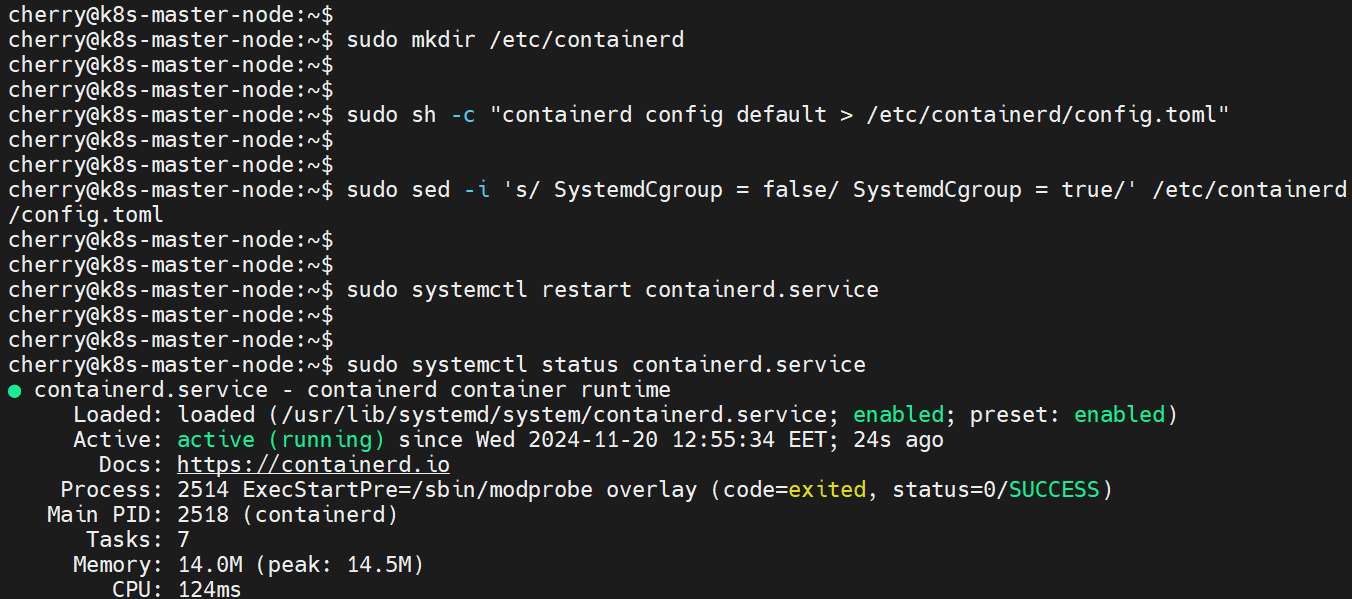Open the https://containerd.io docs link
Viewport: 1352px width, 599px height.
313,465
